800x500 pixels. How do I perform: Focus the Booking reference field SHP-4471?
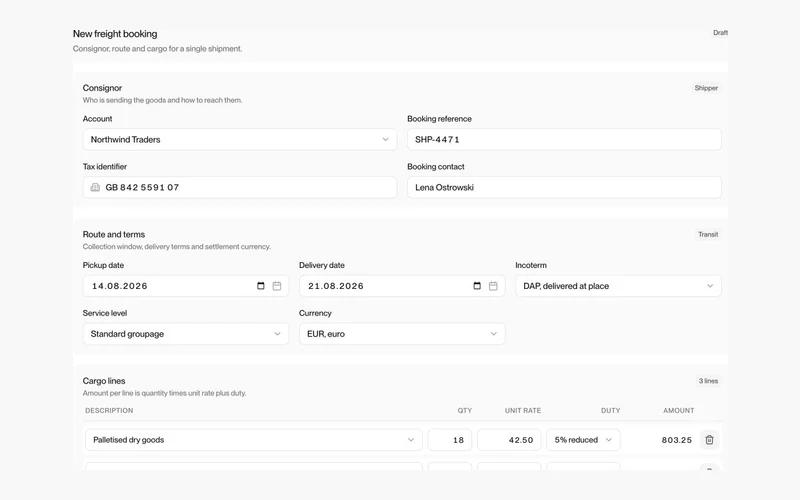point(564,139)
